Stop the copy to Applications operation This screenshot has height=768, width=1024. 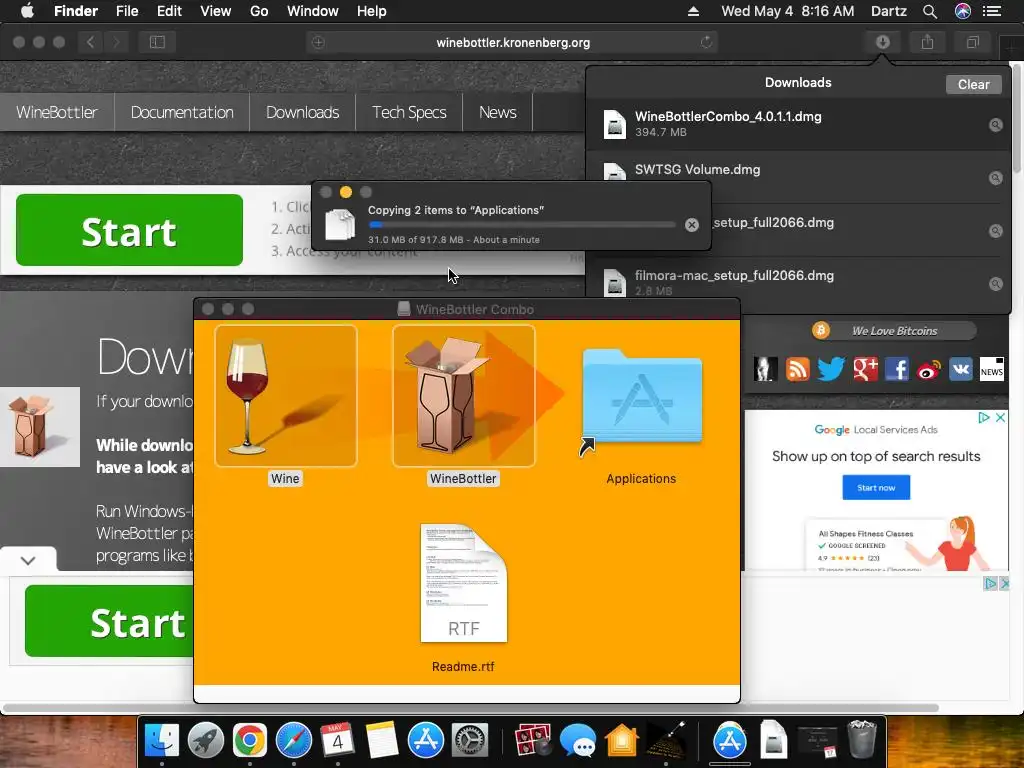(692, 225)
